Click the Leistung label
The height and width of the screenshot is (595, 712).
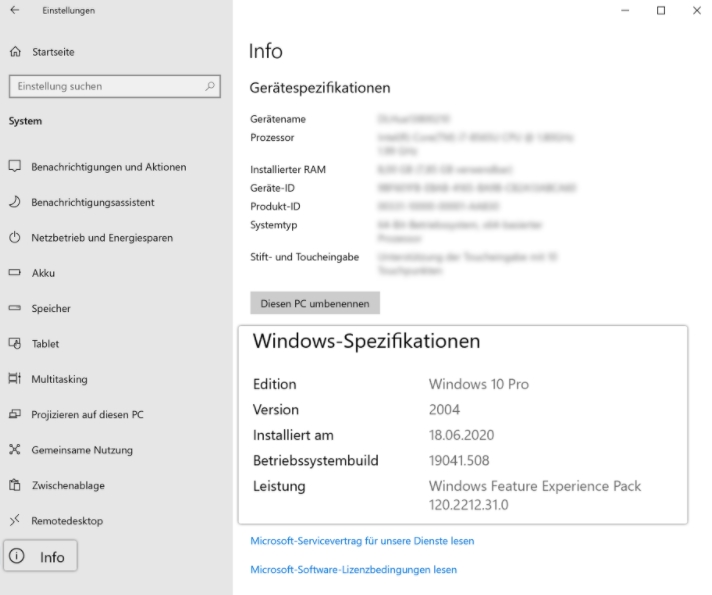click(279, 486)
